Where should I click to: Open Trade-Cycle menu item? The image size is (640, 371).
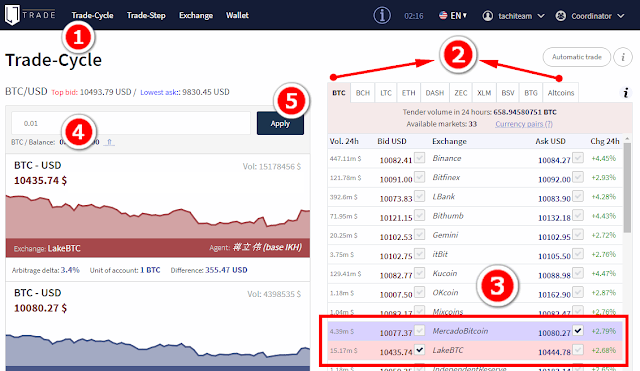92,16
